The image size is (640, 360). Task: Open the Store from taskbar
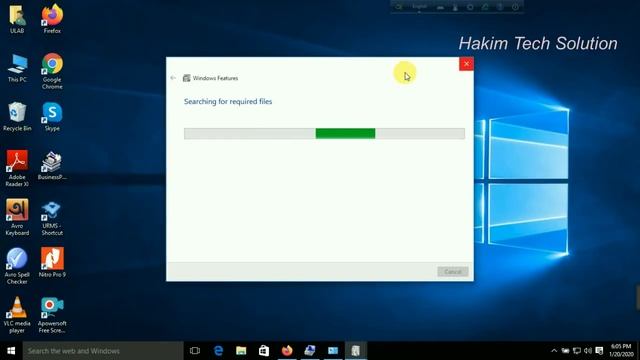264,351
